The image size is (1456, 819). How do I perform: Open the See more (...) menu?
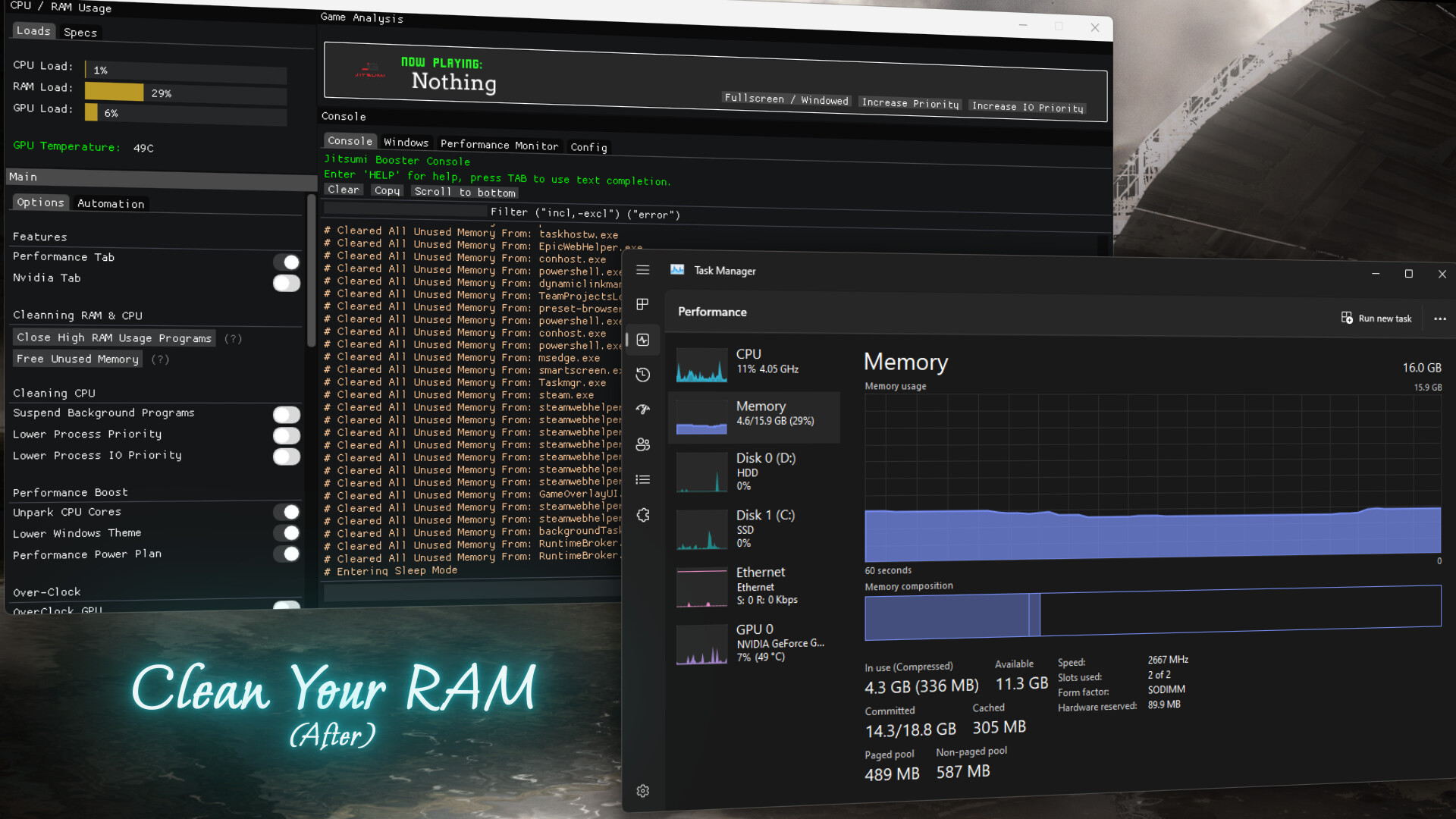1441,318
